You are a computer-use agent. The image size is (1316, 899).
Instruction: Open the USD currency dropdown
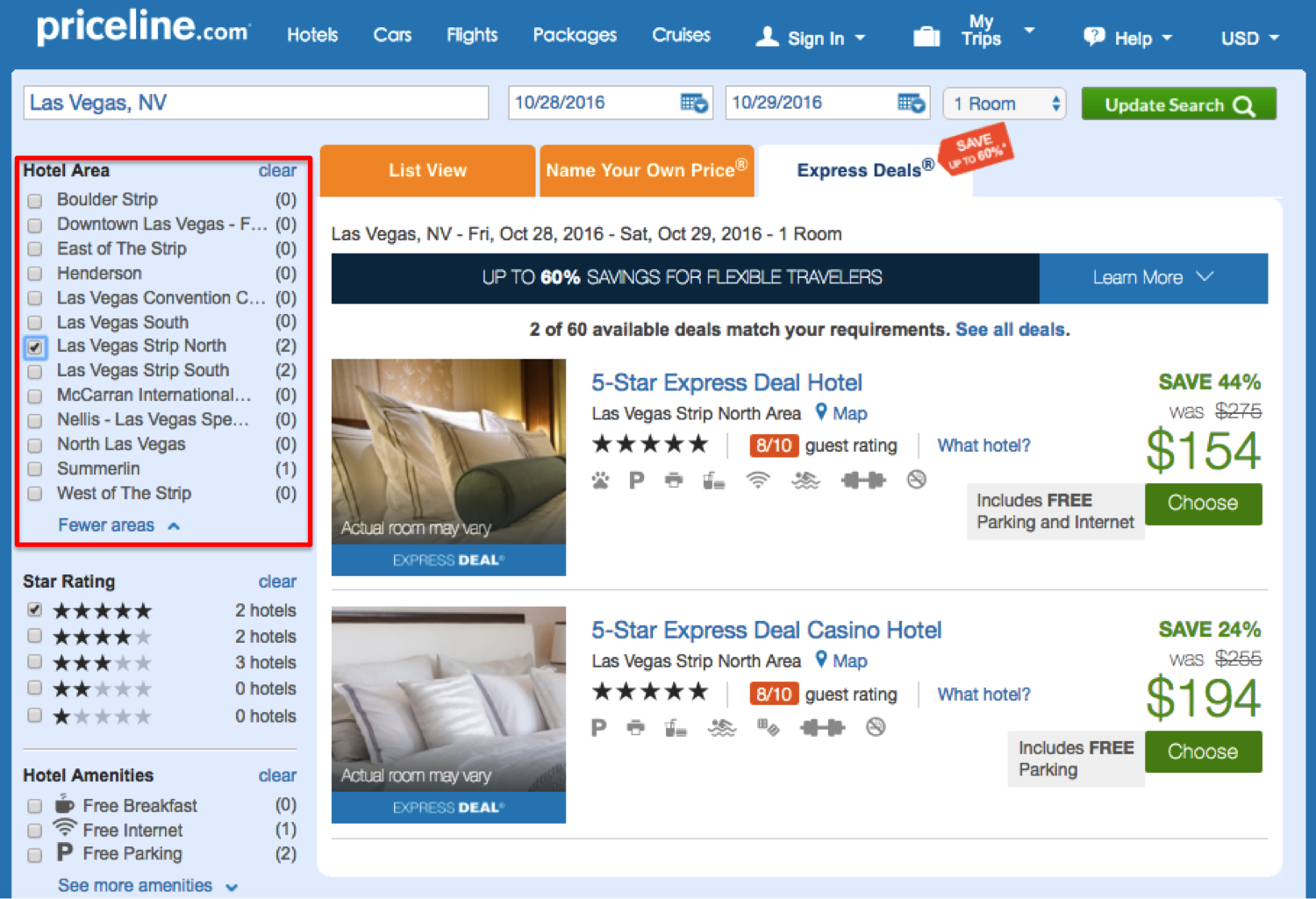click(1250, 38)
